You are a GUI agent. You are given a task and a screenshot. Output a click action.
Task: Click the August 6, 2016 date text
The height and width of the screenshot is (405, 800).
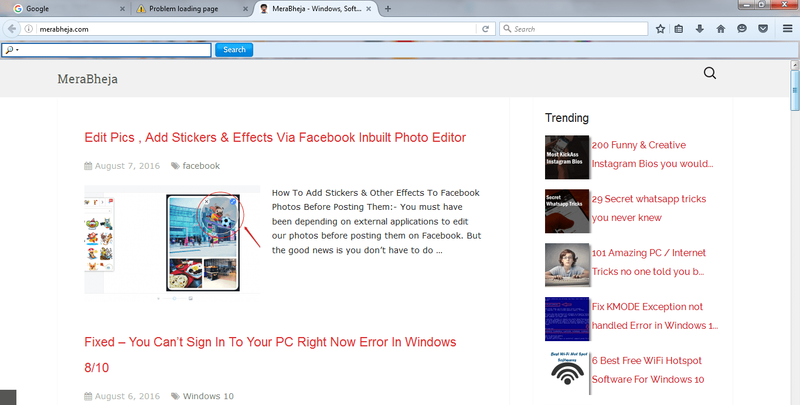pyautogui.click(x=127, y=396)
